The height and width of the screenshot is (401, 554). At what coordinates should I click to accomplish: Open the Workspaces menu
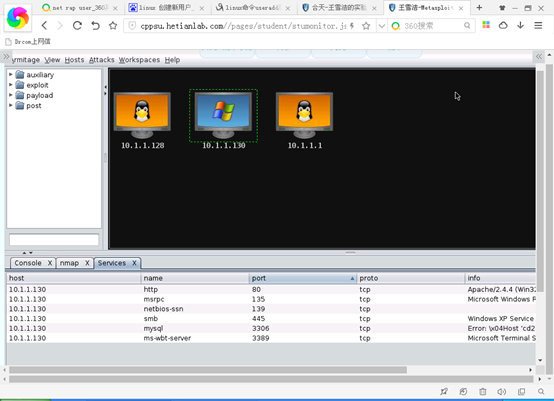(139, 60)
